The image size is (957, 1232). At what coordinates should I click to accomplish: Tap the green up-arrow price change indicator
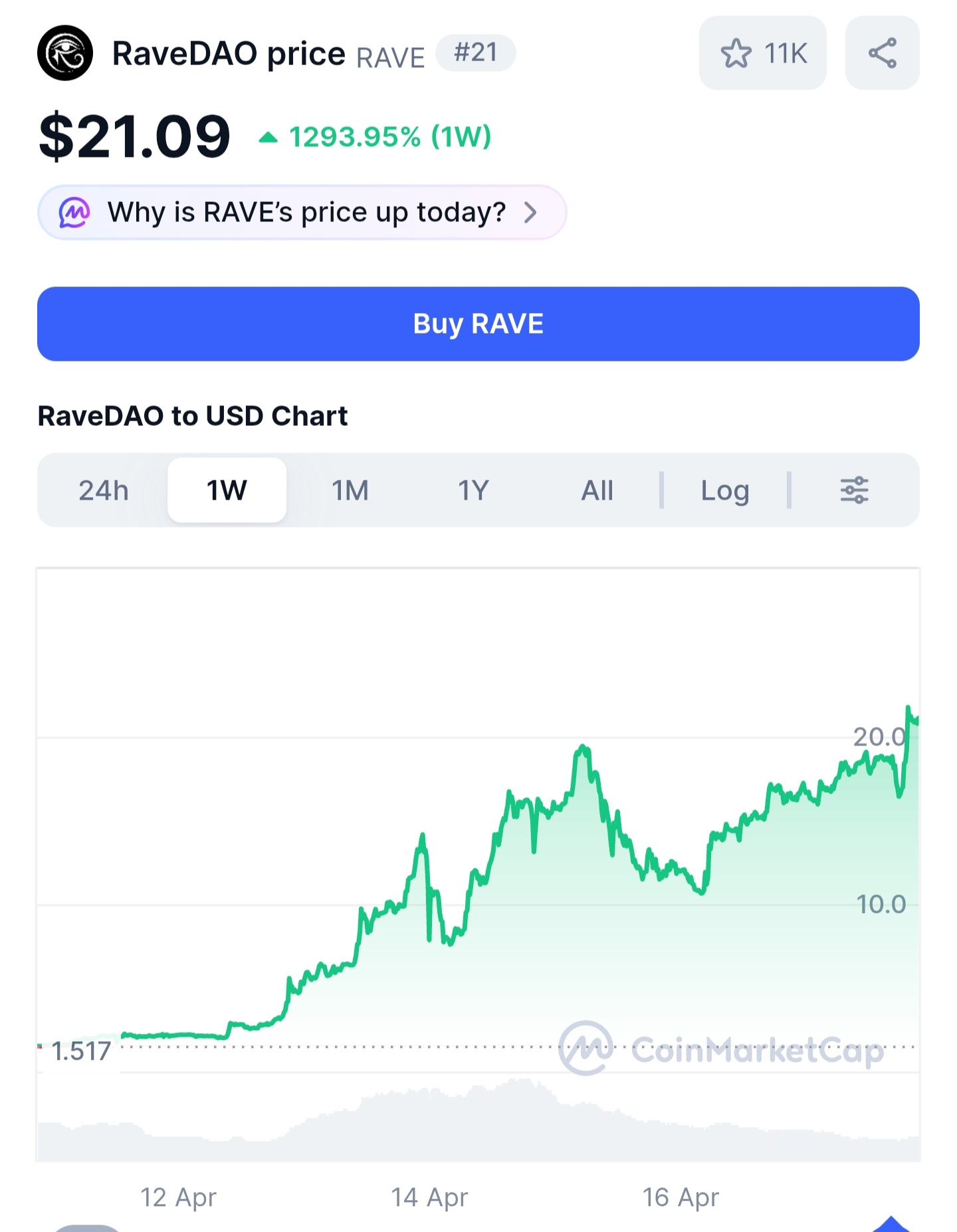(268, 138)
